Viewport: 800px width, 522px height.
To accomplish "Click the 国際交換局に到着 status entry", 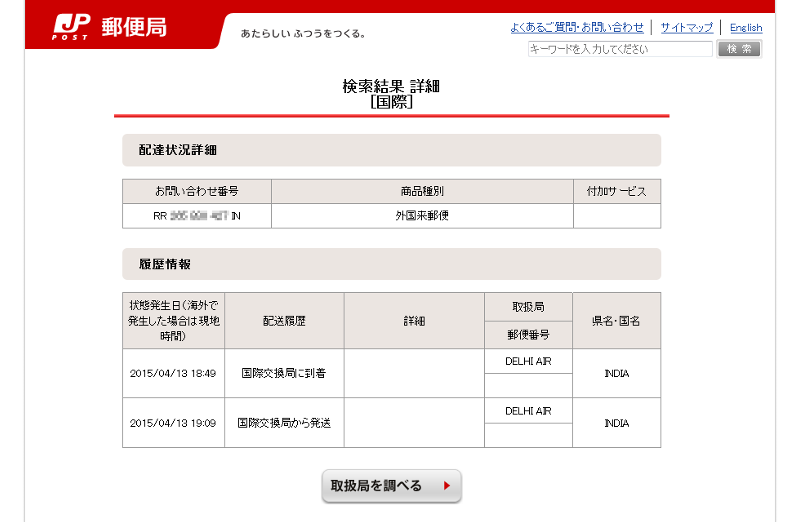I will [284, 373].
